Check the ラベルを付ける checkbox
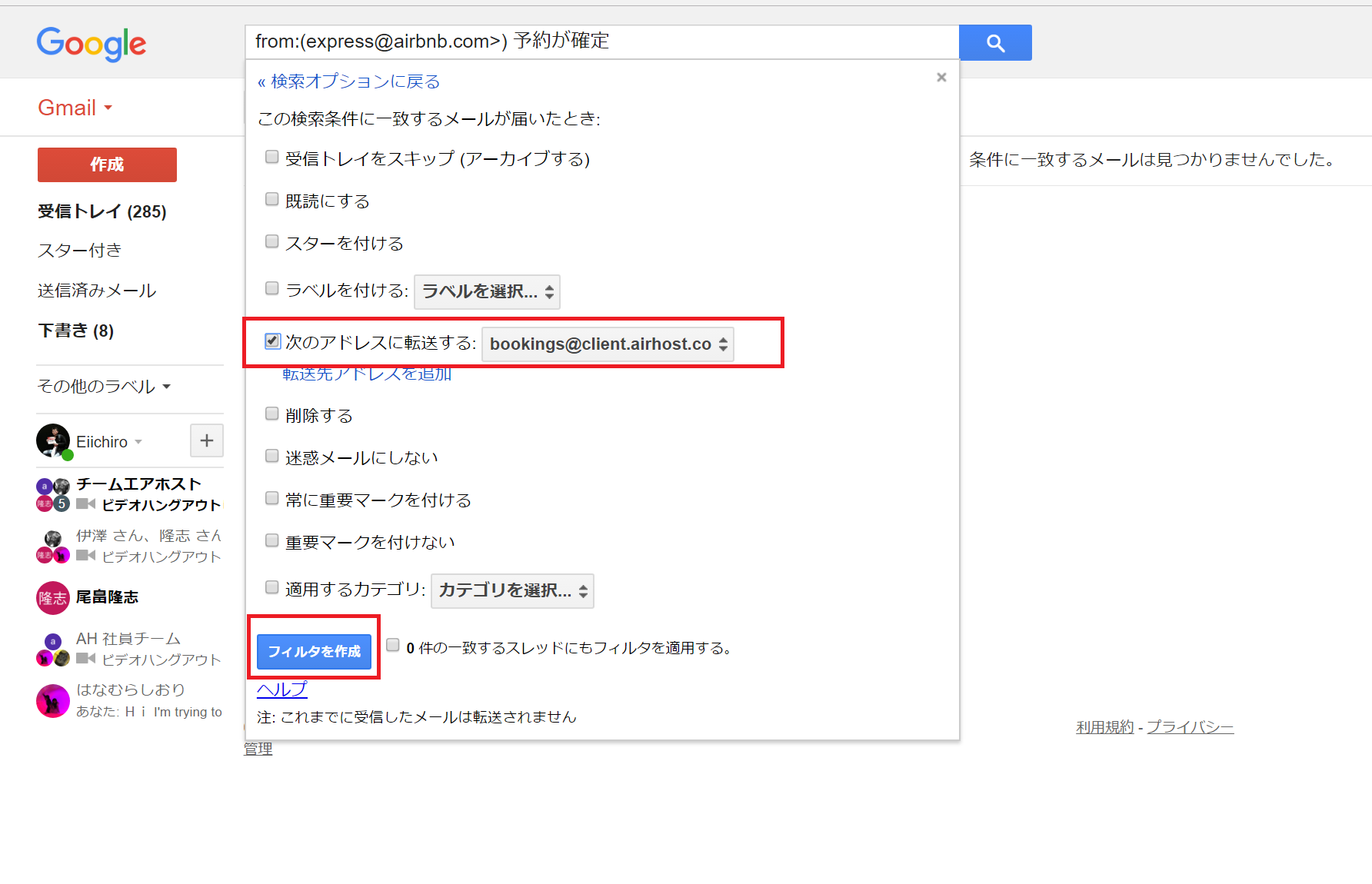The height and width of the screenshot is (884, 1372). [271, 288]
